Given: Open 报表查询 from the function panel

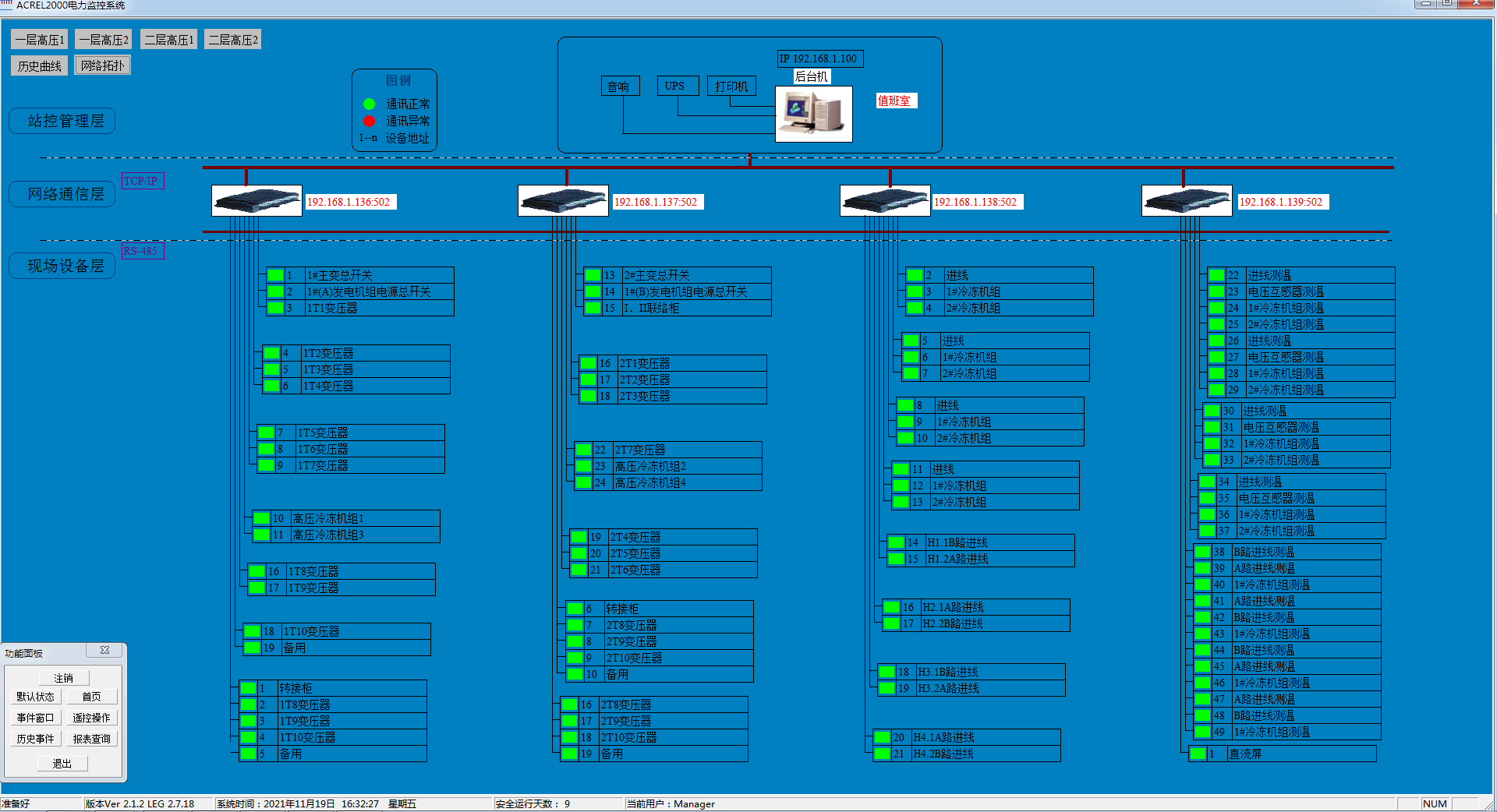Looking at the screenshot, I should pyautogui.click(x=91, y=739).
